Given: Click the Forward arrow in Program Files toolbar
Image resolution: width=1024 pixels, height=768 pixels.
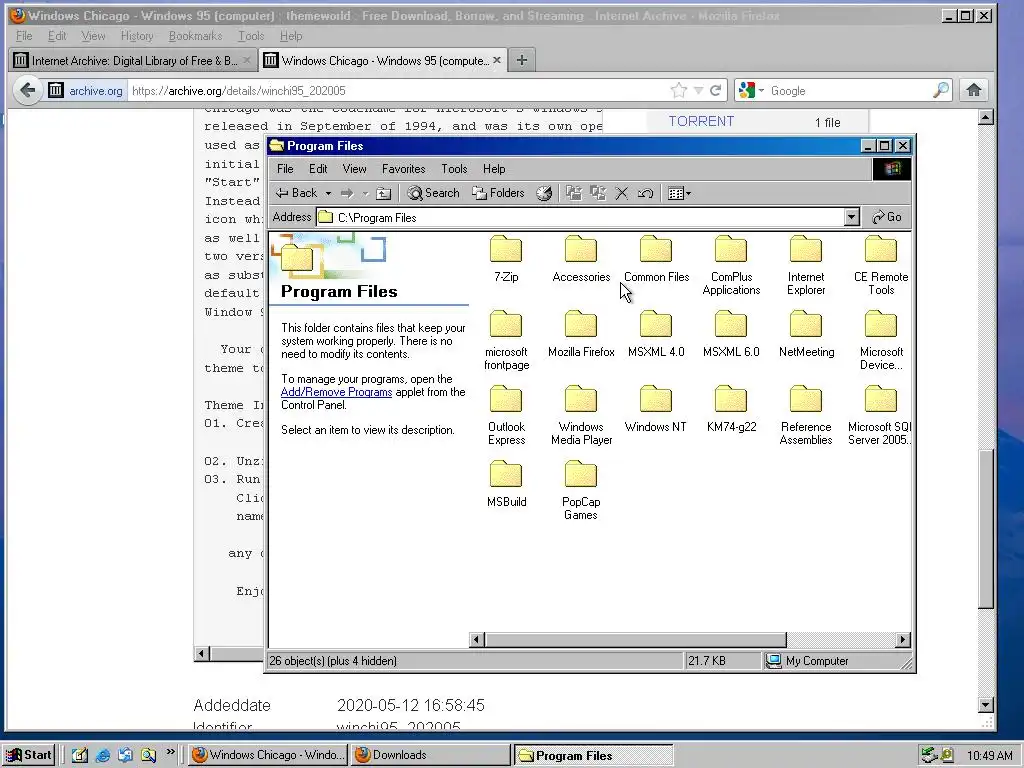Looking at the screenshot, I should pyautogui.click(x=347, y=193).
